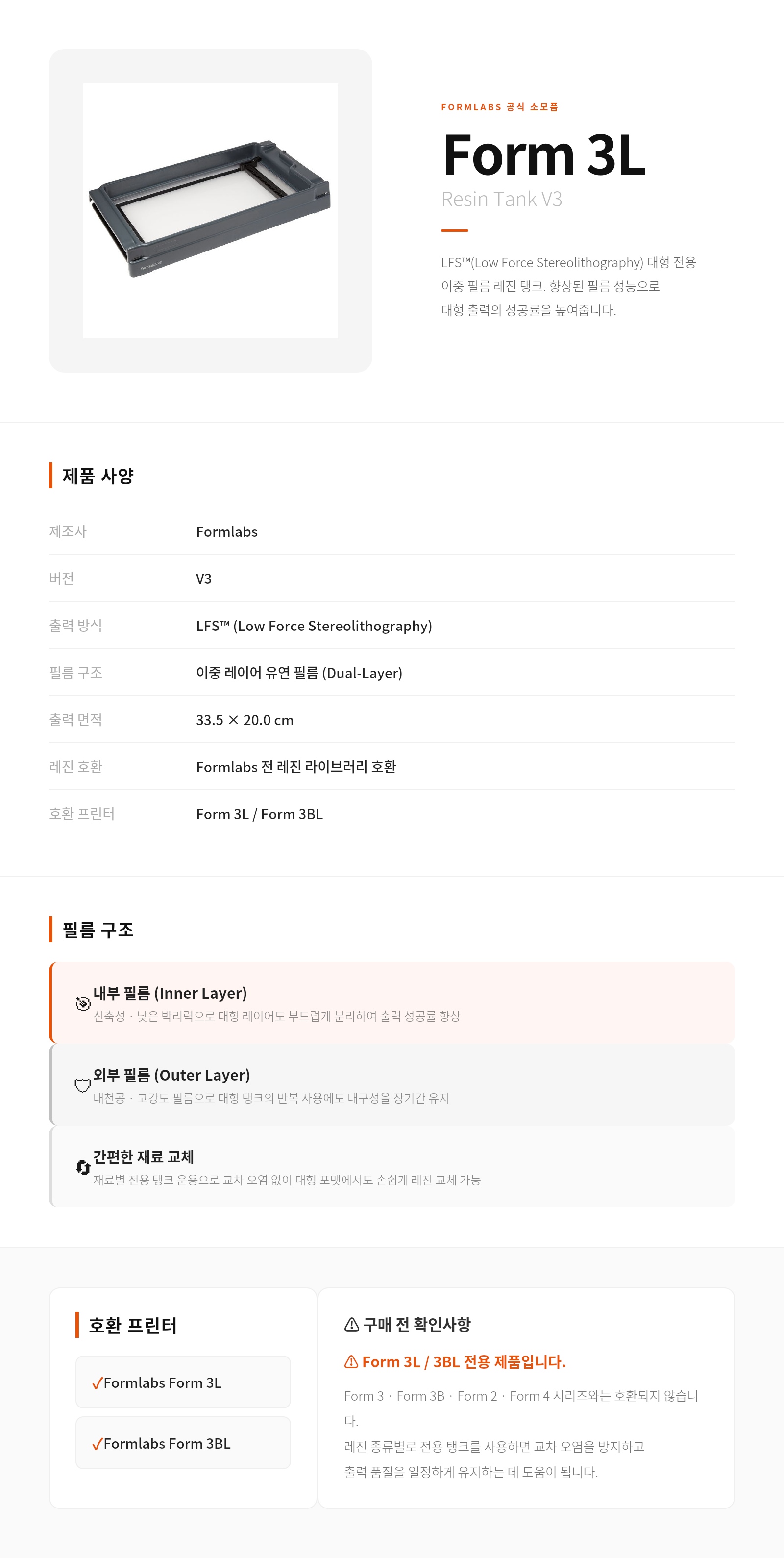Click the Form 3L main title
The width and height of the screenshot is (784, 1558).
pos(544,154)
